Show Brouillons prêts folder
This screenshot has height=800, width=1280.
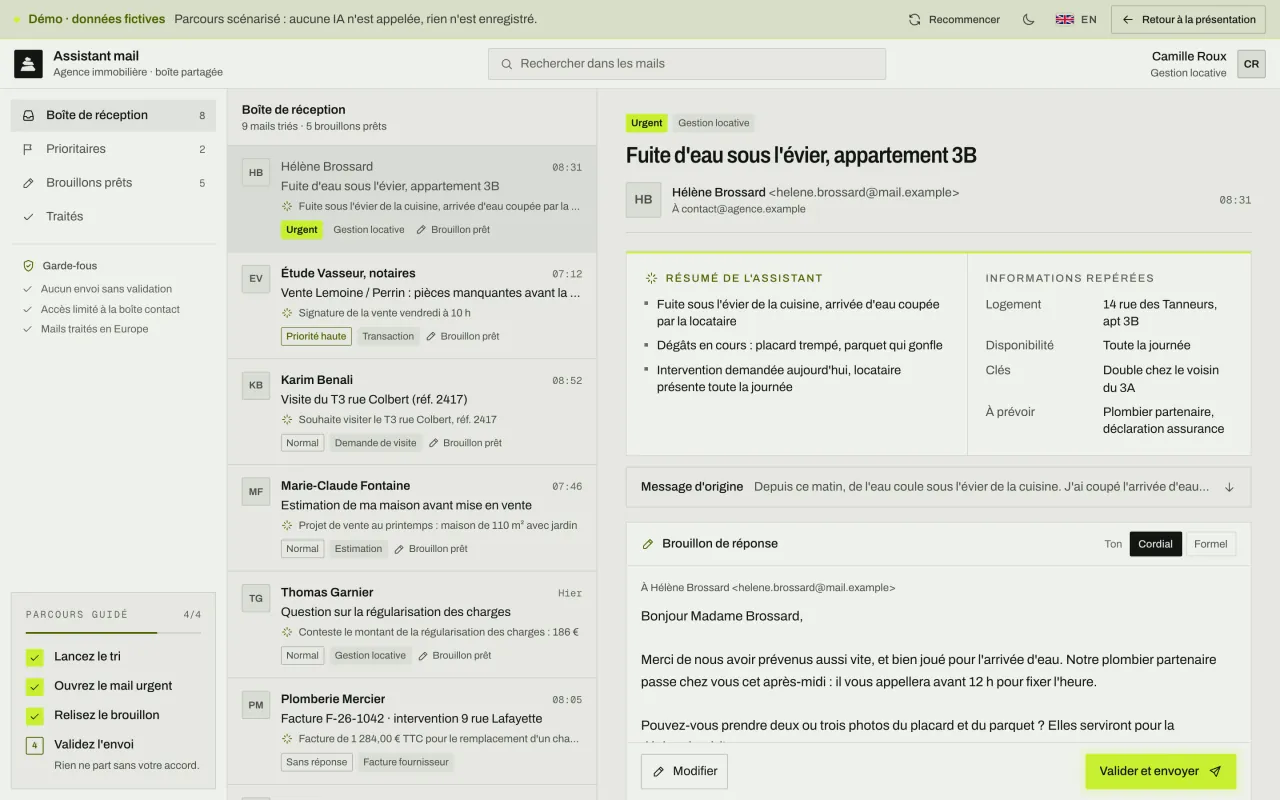pyautogui.click(x=113, y=183)
